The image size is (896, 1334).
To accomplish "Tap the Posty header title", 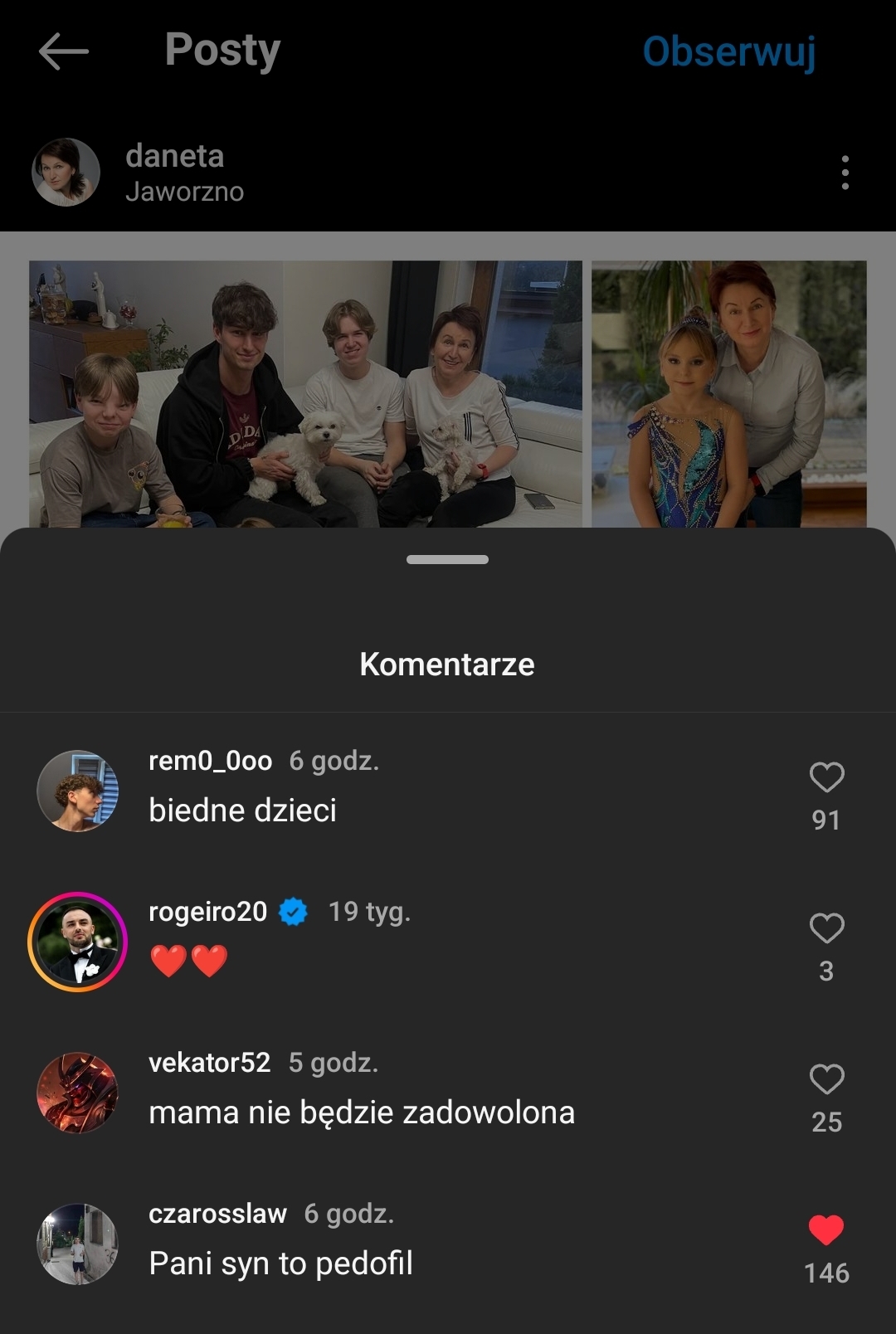I will point(222,50).
